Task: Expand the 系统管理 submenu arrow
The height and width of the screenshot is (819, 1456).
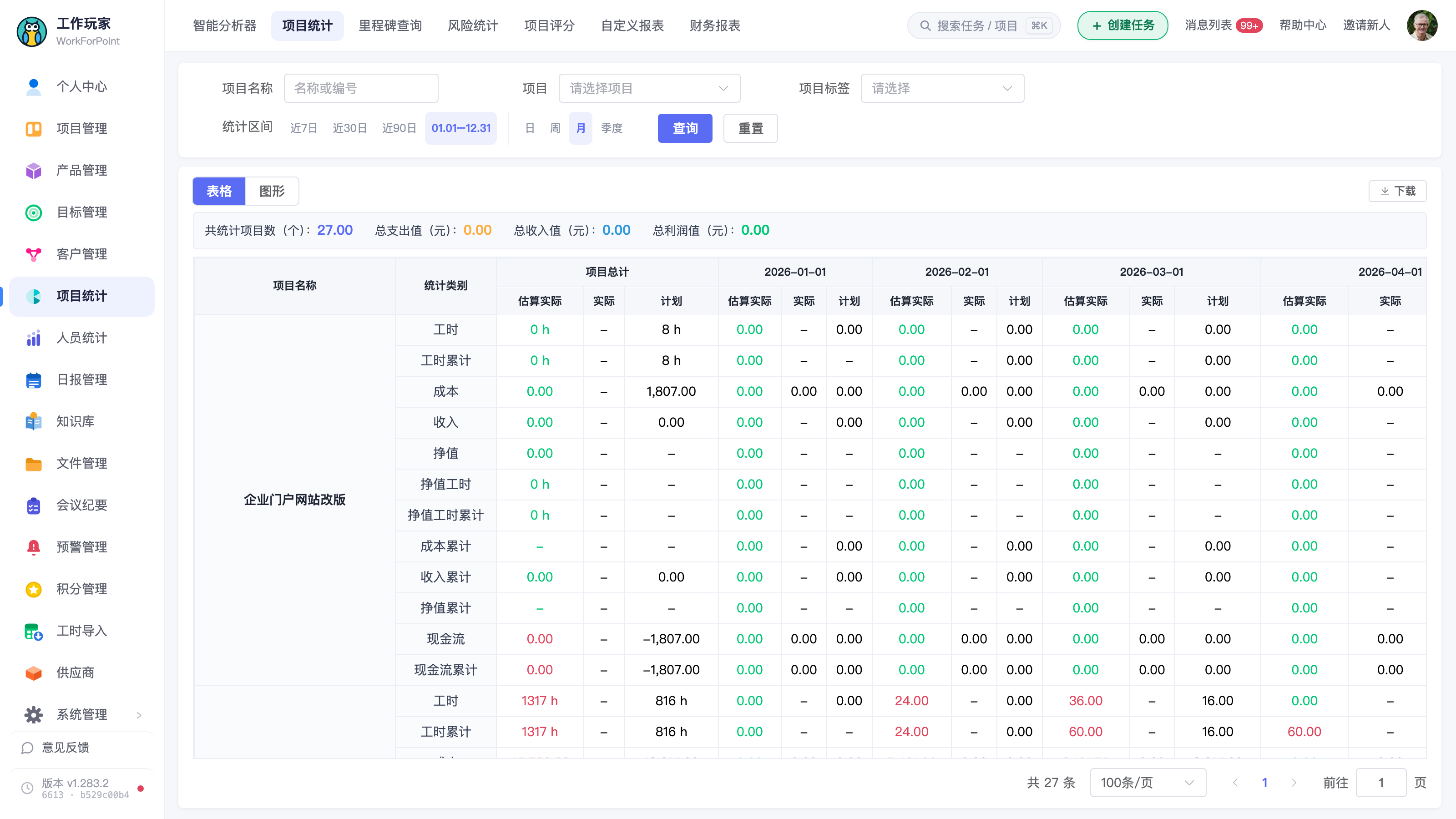Action: coord(139,715)
